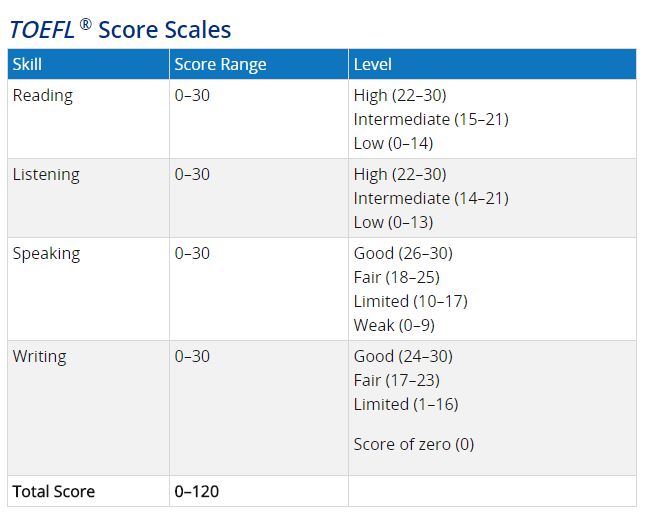Click the Level column header

(373, 65)
